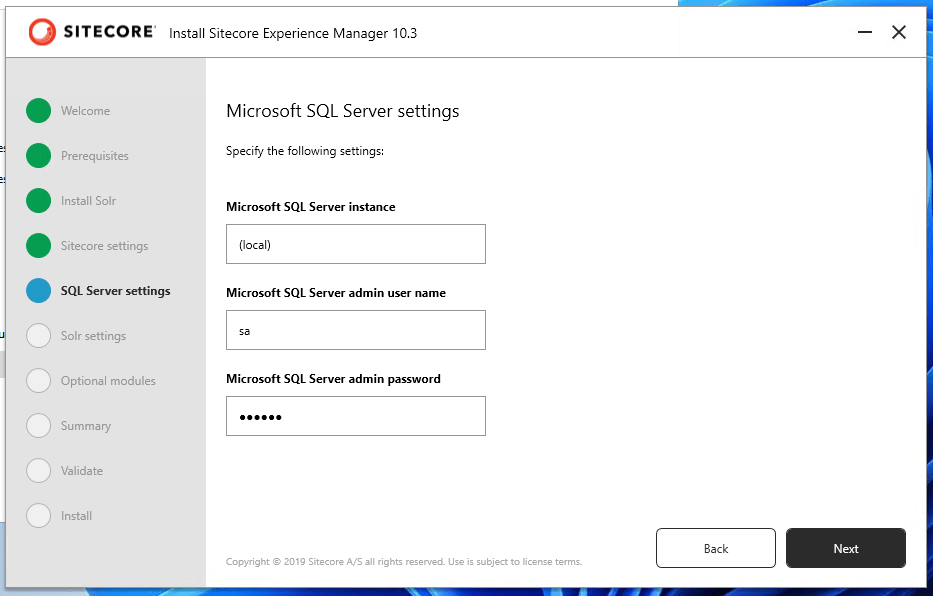Click the blue SQL Server settings step circle
This screenshot has width=933, height=596.
click(38, 291)
